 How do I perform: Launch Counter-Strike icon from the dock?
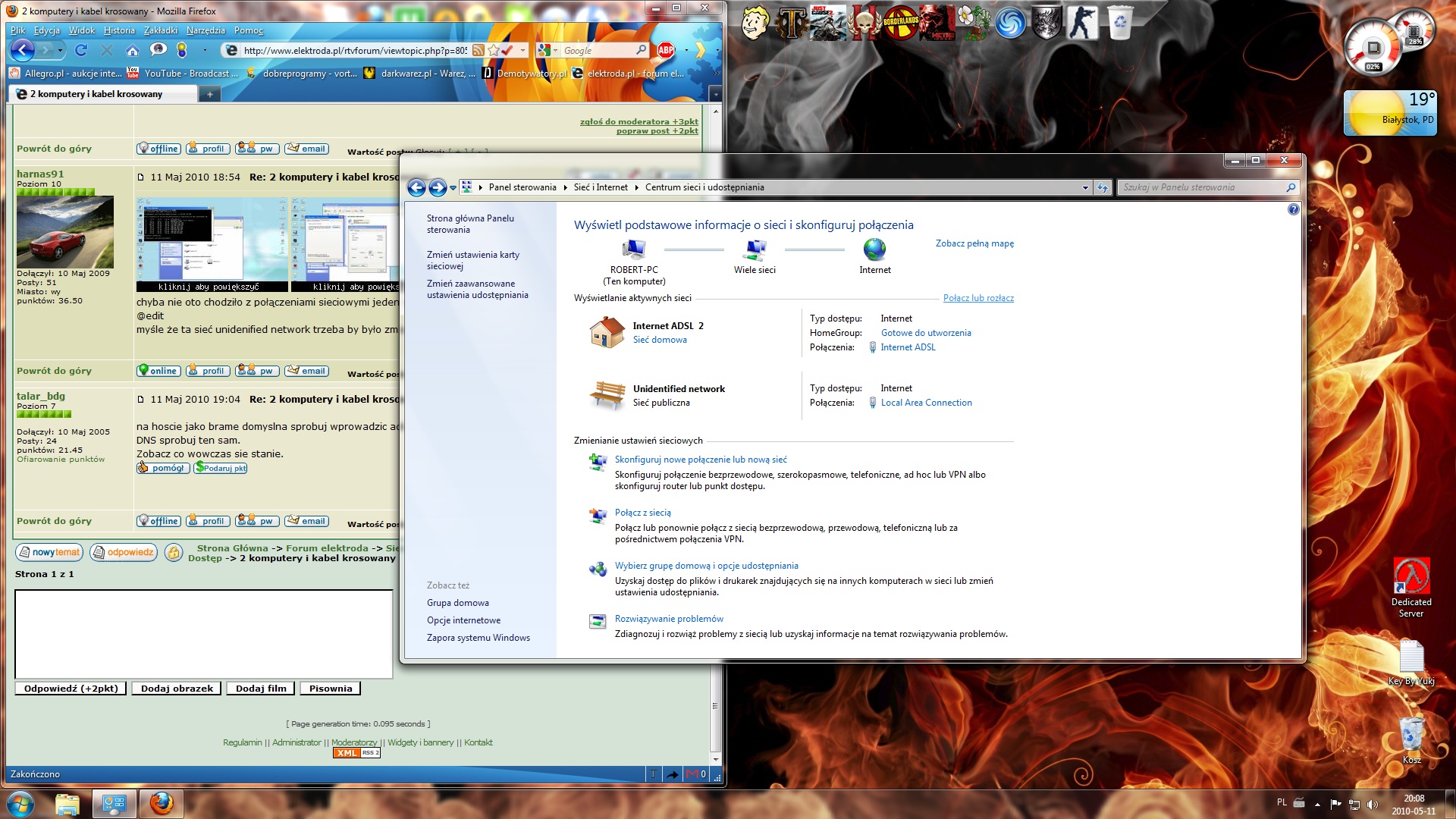[1082, 23]
